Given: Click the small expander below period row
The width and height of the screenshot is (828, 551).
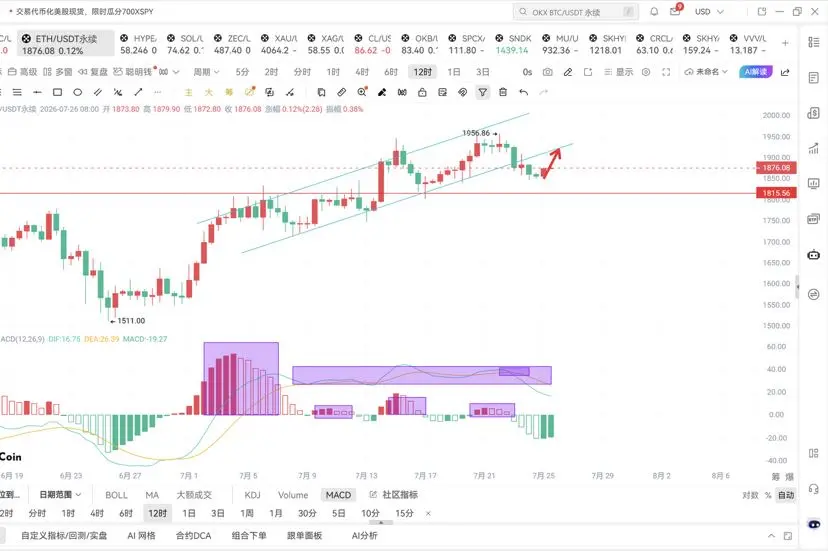Looking at the screenshot, I should click(x=382, y=522).
